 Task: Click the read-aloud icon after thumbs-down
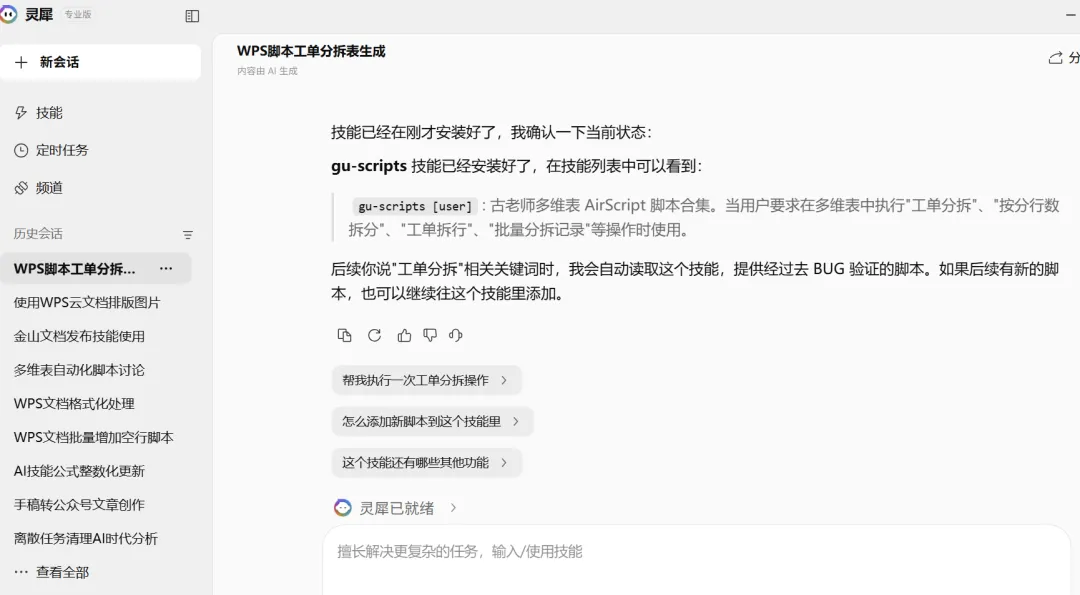tap(455, 335)
